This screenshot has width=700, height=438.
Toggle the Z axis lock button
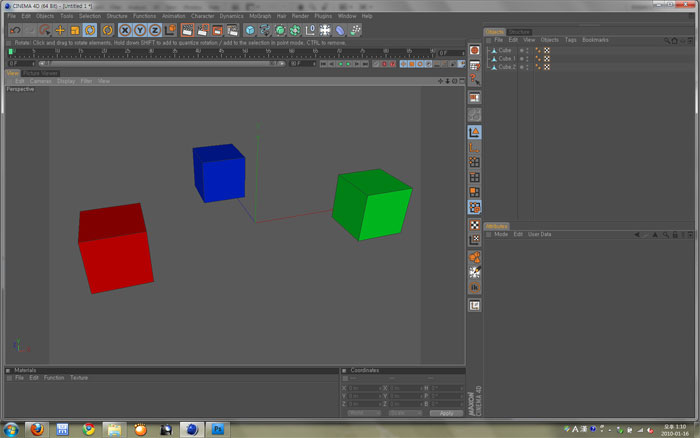click(154, 30)
